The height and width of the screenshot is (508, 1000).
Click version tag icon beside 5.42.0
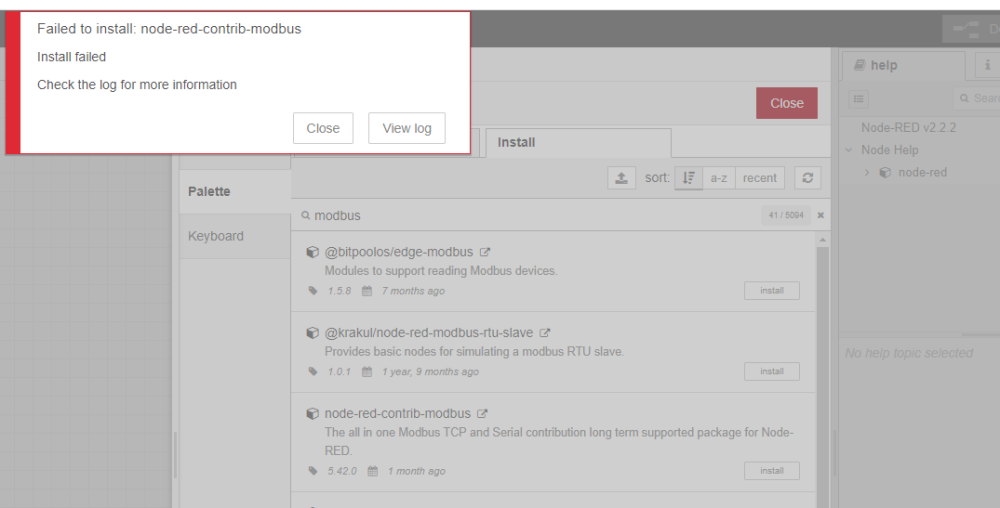pyautogui.click(x=313, y=471)
